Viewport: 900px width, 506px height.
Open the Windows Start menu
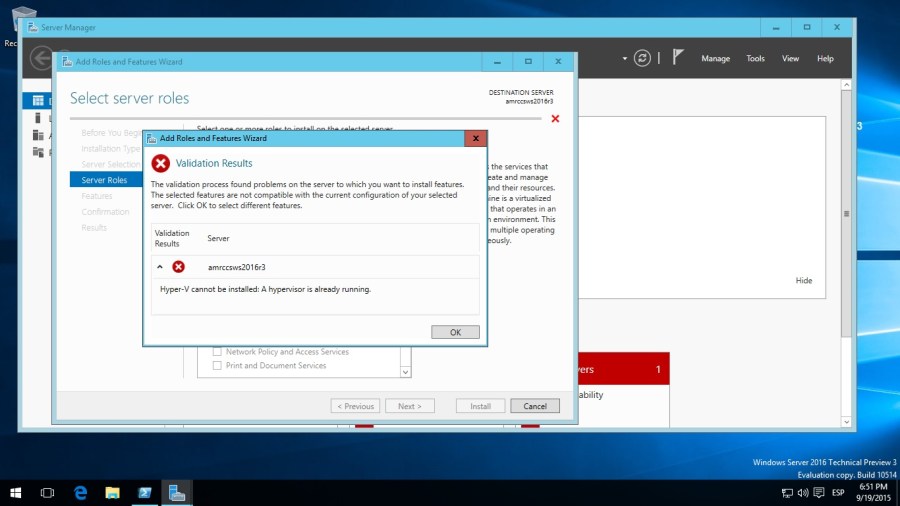[16, 493]
